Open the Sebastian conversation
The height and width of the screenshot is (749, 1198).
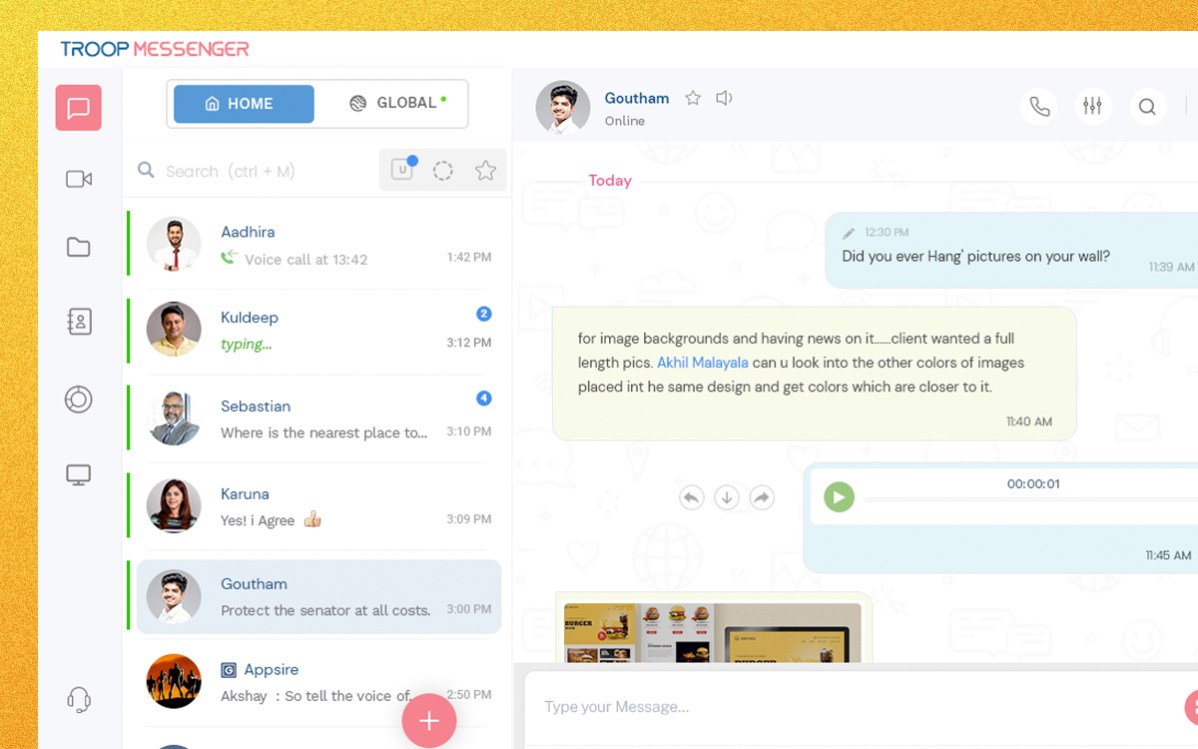317,418
